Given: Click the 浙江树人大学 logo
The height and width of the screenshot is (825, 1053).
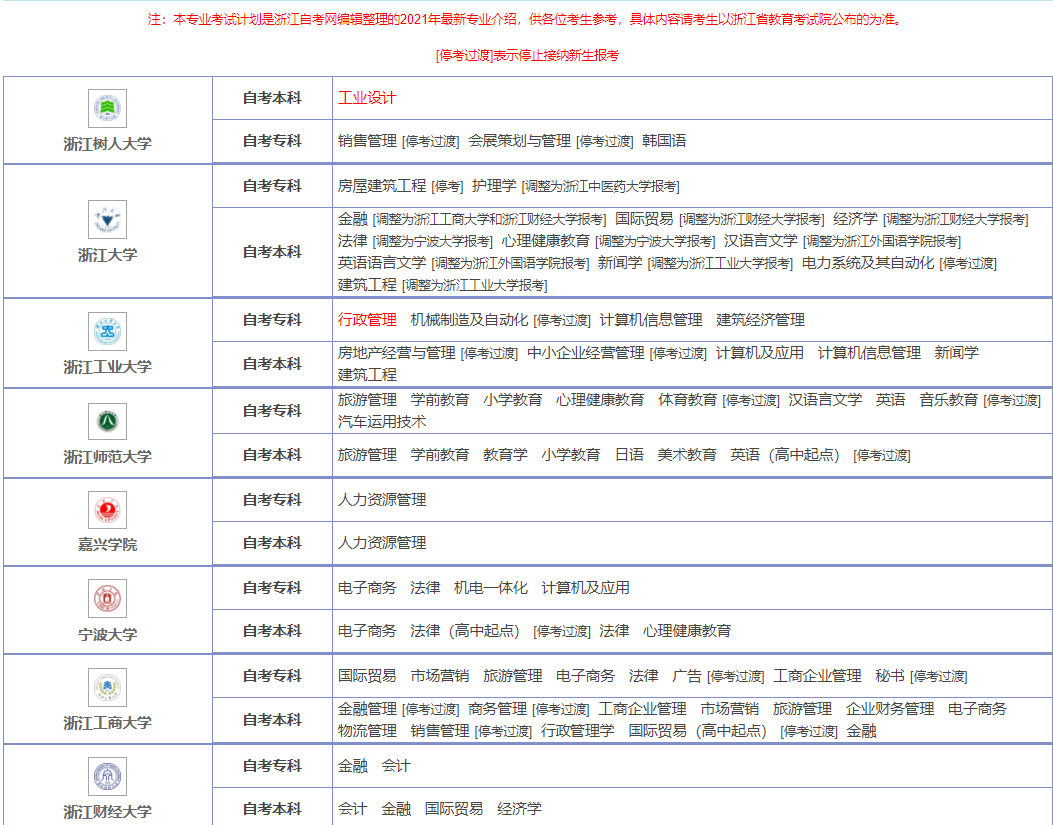Looking at the screenshot, I should (107, 106).
